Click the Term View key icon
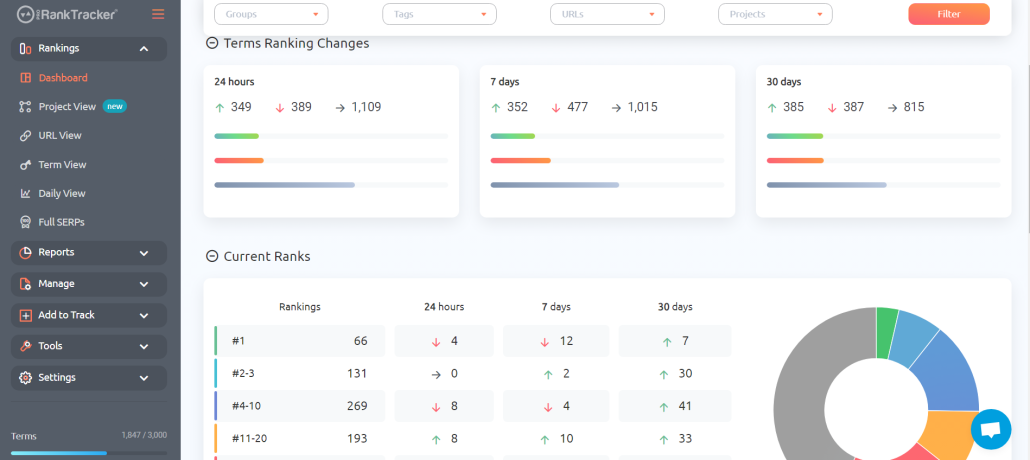Image resolution: width=1030 pixels, height=460 pixels. coord(26,165)
